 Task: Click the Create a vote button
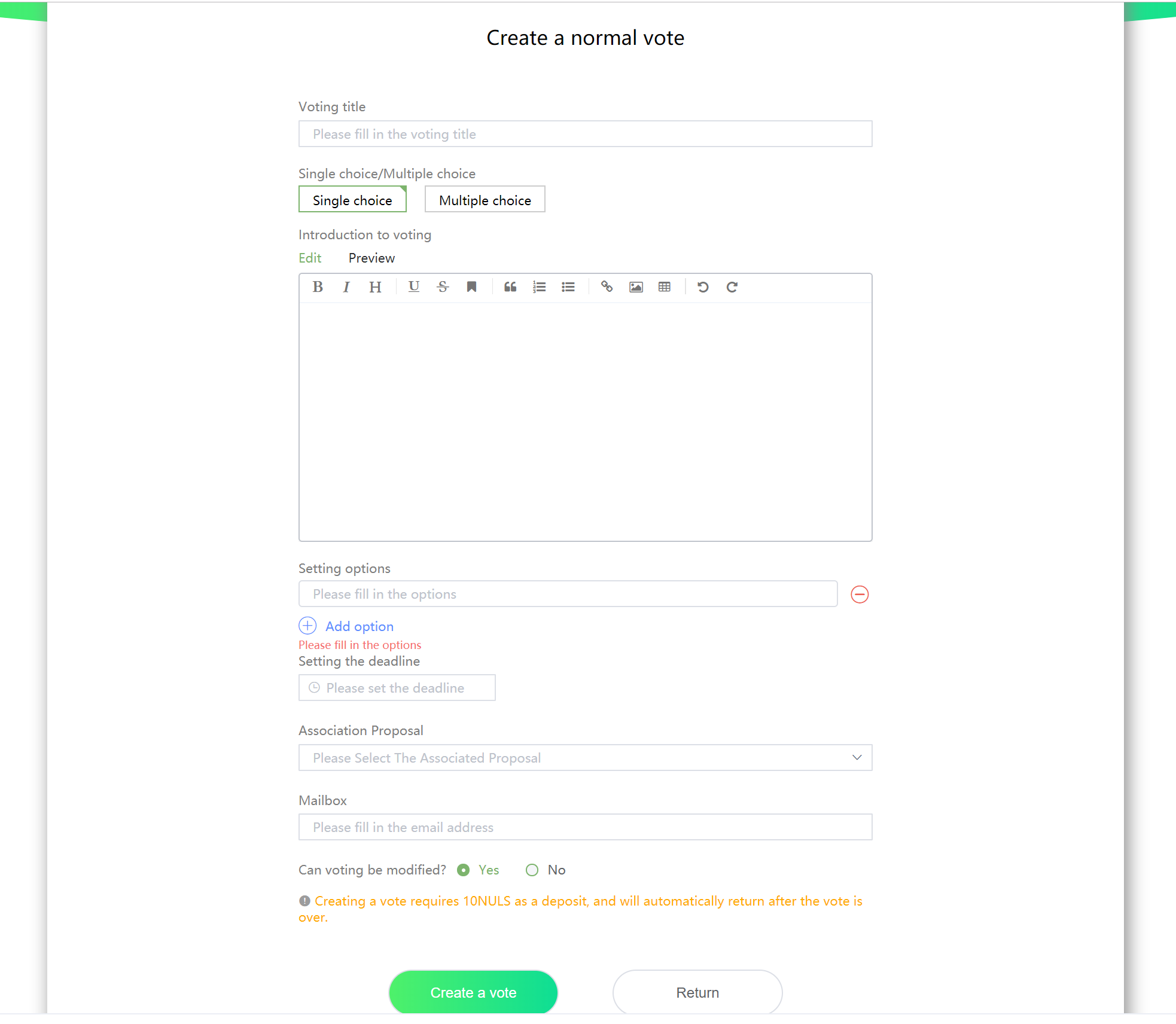pos(473,992)
